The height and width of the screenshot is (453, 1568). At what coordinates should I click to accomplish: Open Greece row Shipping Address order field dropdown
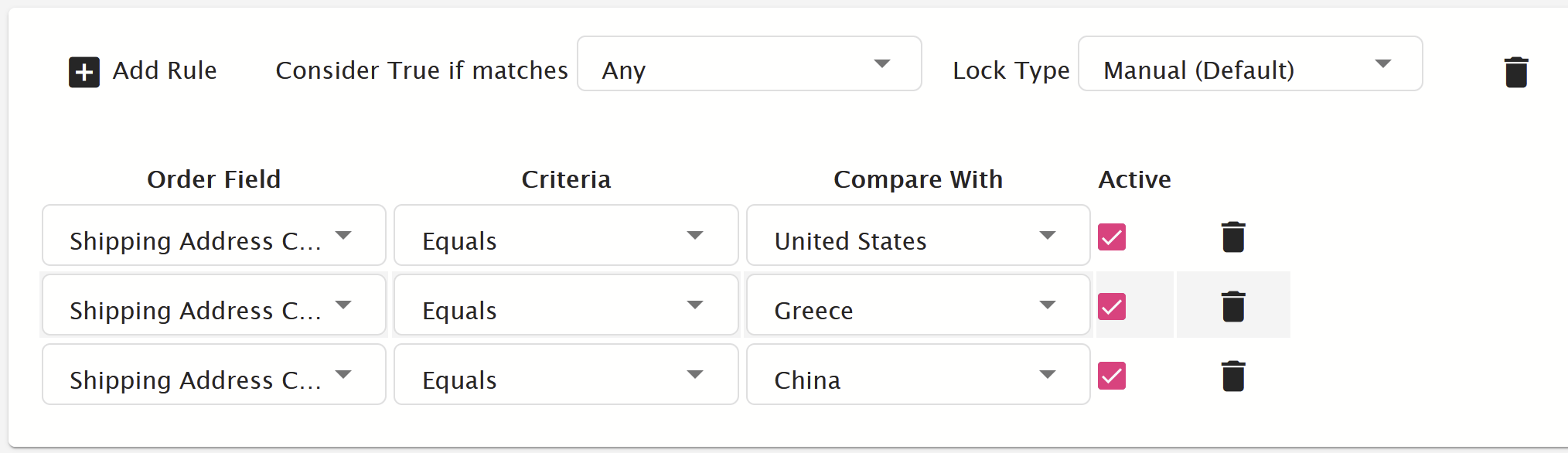pyautogui.click(x=214, y=305)
